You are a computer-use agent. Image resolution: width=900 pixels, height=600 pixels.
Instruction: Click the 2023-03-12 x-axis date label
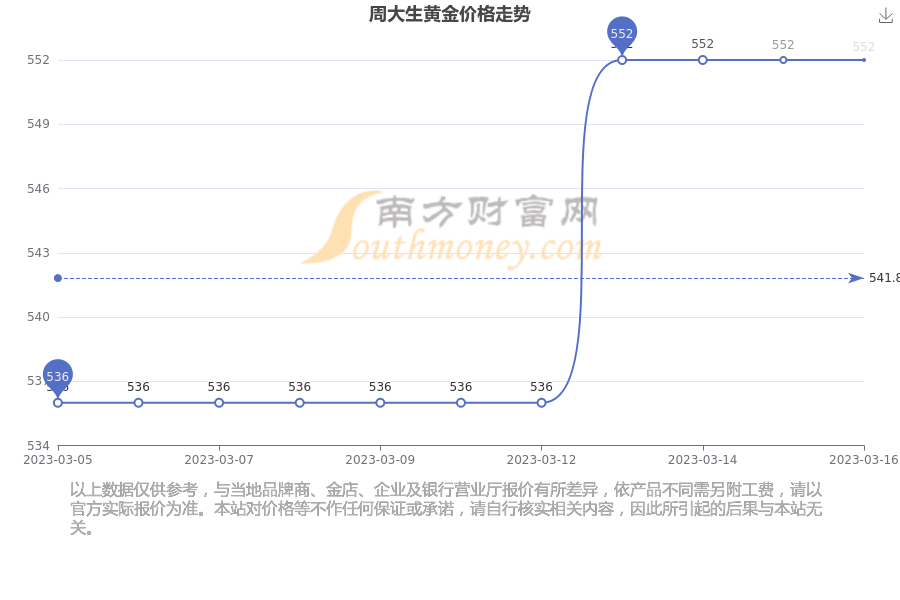tap(541, 460)
